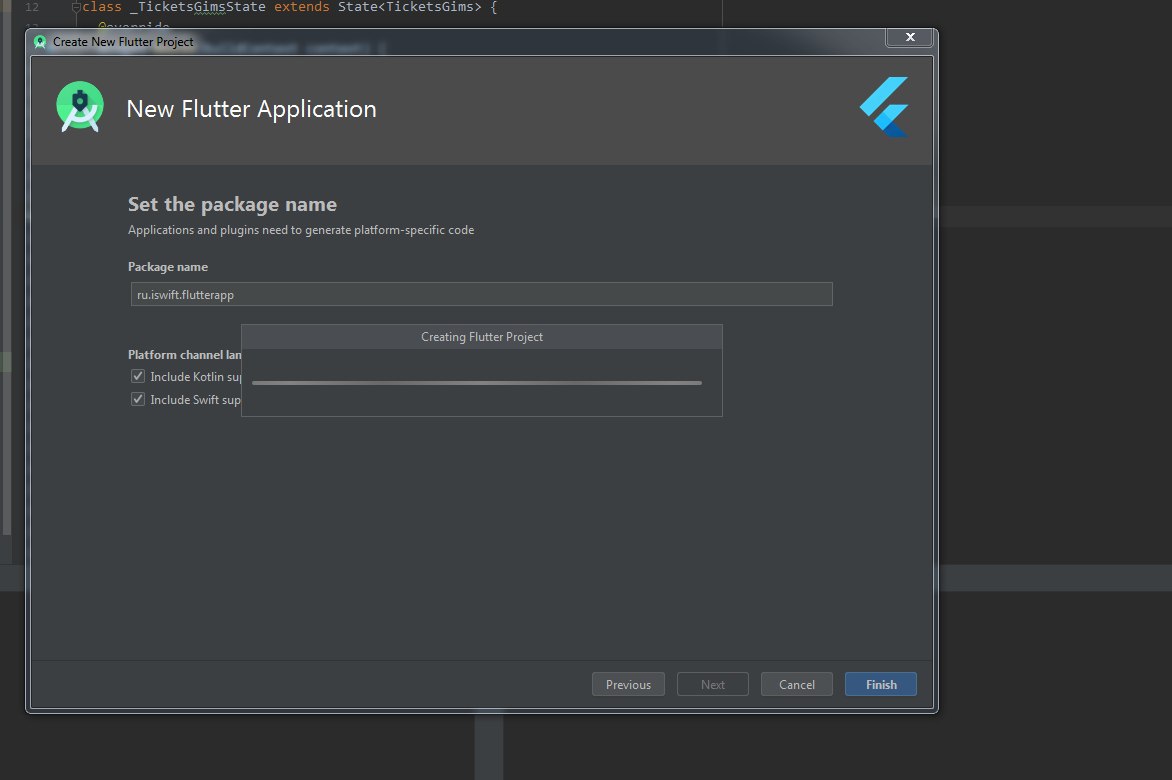Focus the Package name input field
The width and height of the screenshot is (1172, 780).
pos(481,294)
